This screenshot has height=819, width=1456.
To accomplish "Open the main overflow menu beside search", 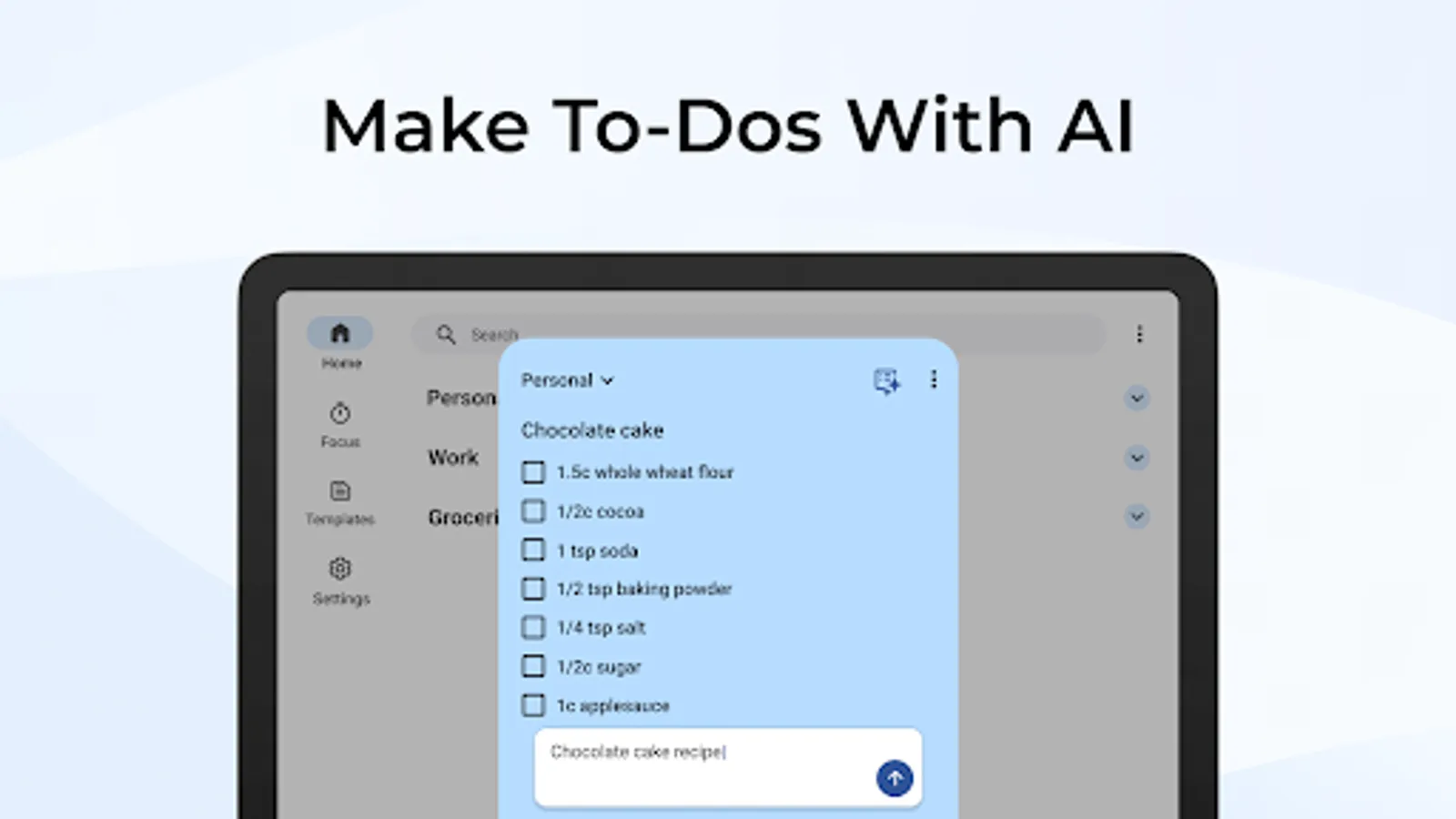I will coord(1139,334).
